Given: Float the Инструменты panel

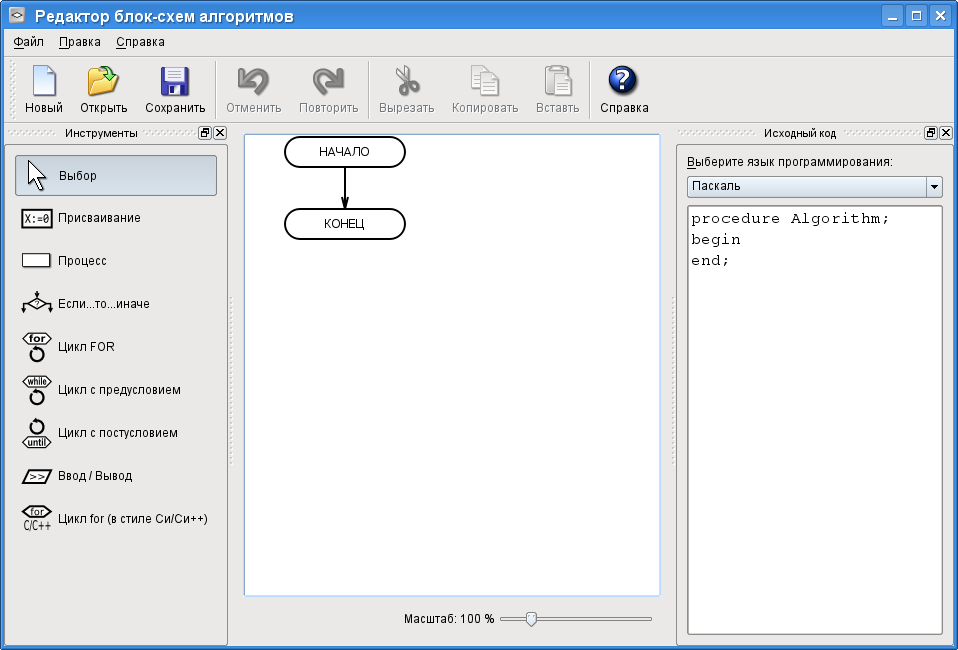Looking at the screenshot, I should pyautogui.click(x=205, y=133).
